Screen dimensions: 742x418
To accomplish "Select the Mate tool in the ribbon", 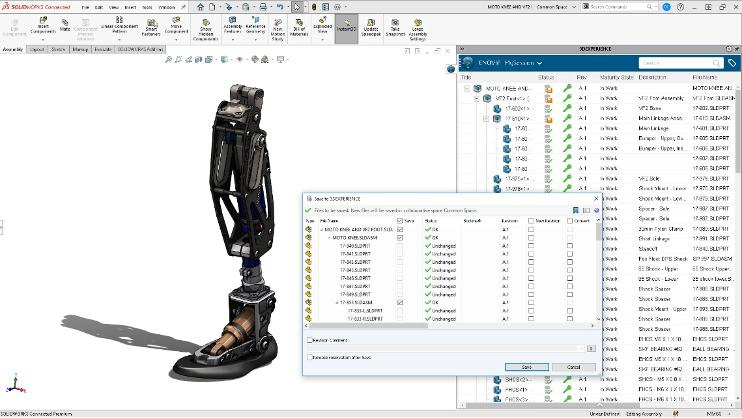I will (x=65, y=25).
